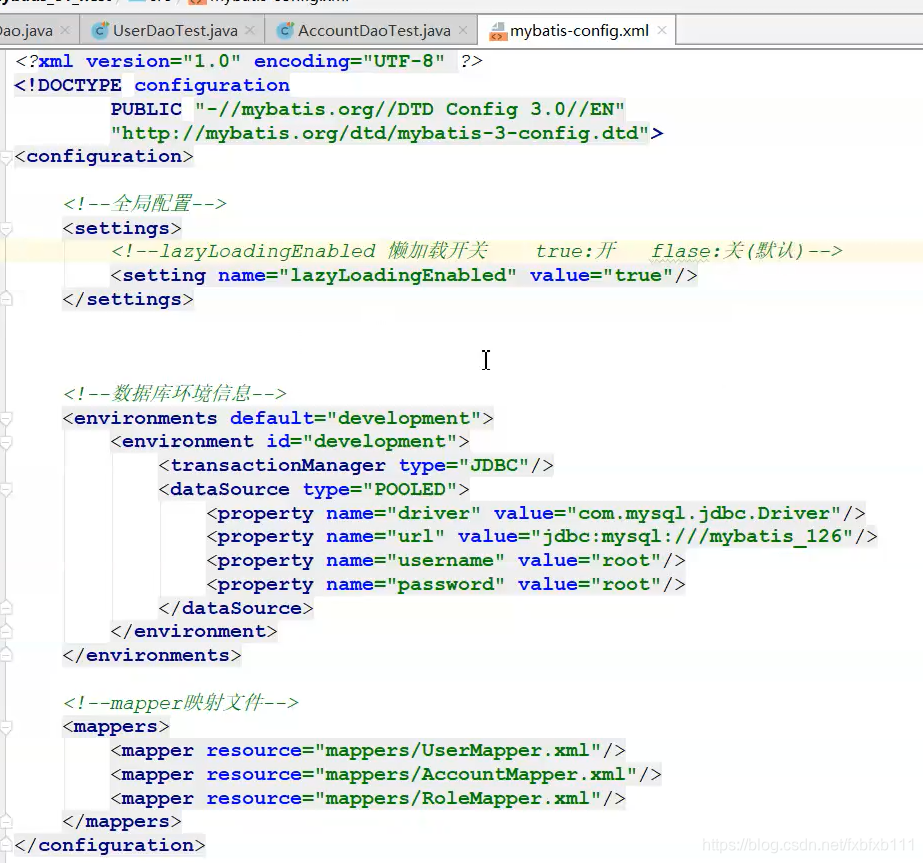
Task: Click default="development" in the environments tag
Action: [356, 419]
